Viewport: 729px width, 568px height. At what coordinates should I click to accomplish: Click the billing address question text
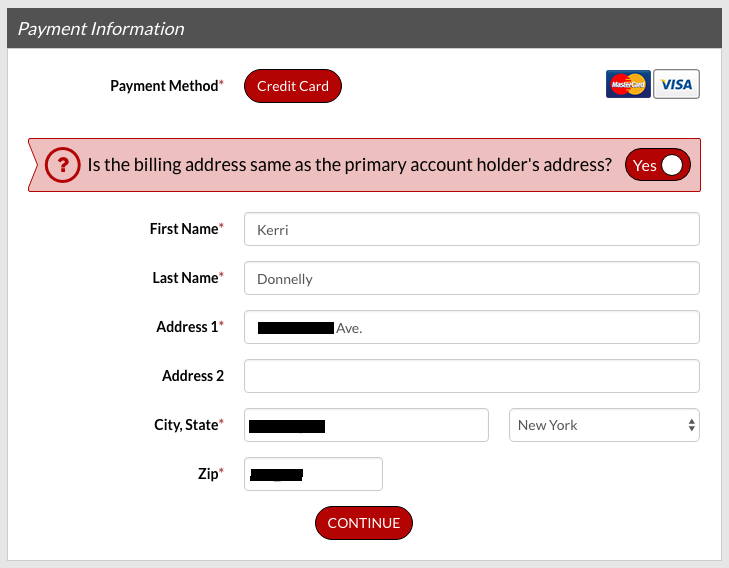coord(350,165)
